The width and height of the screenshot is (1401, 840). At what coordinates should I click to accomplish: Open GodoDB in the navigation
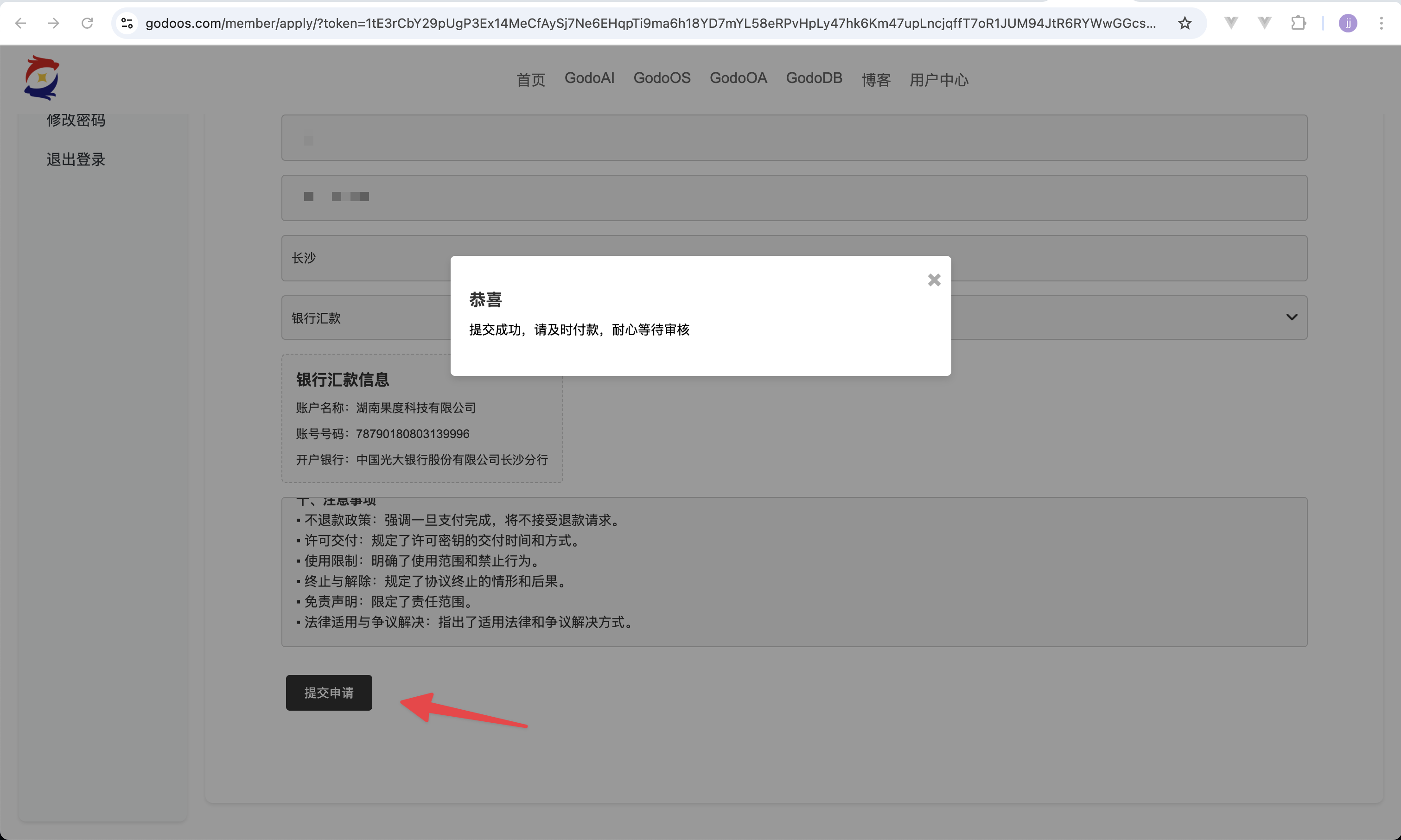tap(814, 78)
